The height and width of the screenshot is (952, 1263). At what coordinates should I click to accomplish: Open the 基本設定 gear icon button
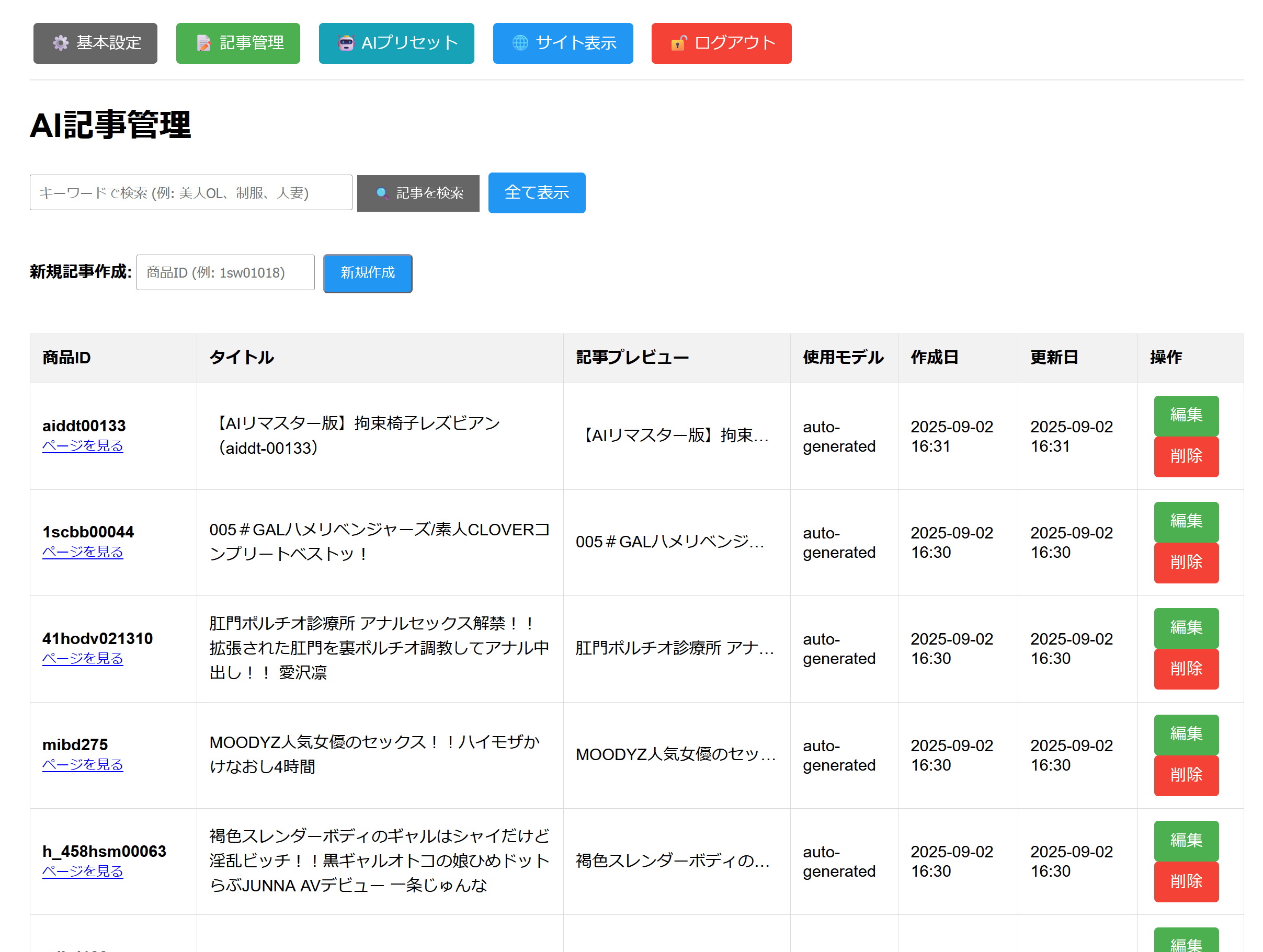pyautogui.click(x=95, y=43)
